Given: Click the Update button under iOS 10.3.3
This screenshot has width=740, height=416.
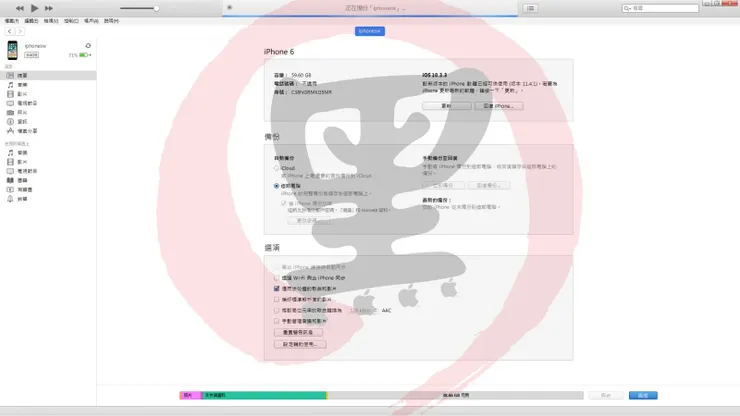Looking at the screenshot, I should click(x=446, y=106).
